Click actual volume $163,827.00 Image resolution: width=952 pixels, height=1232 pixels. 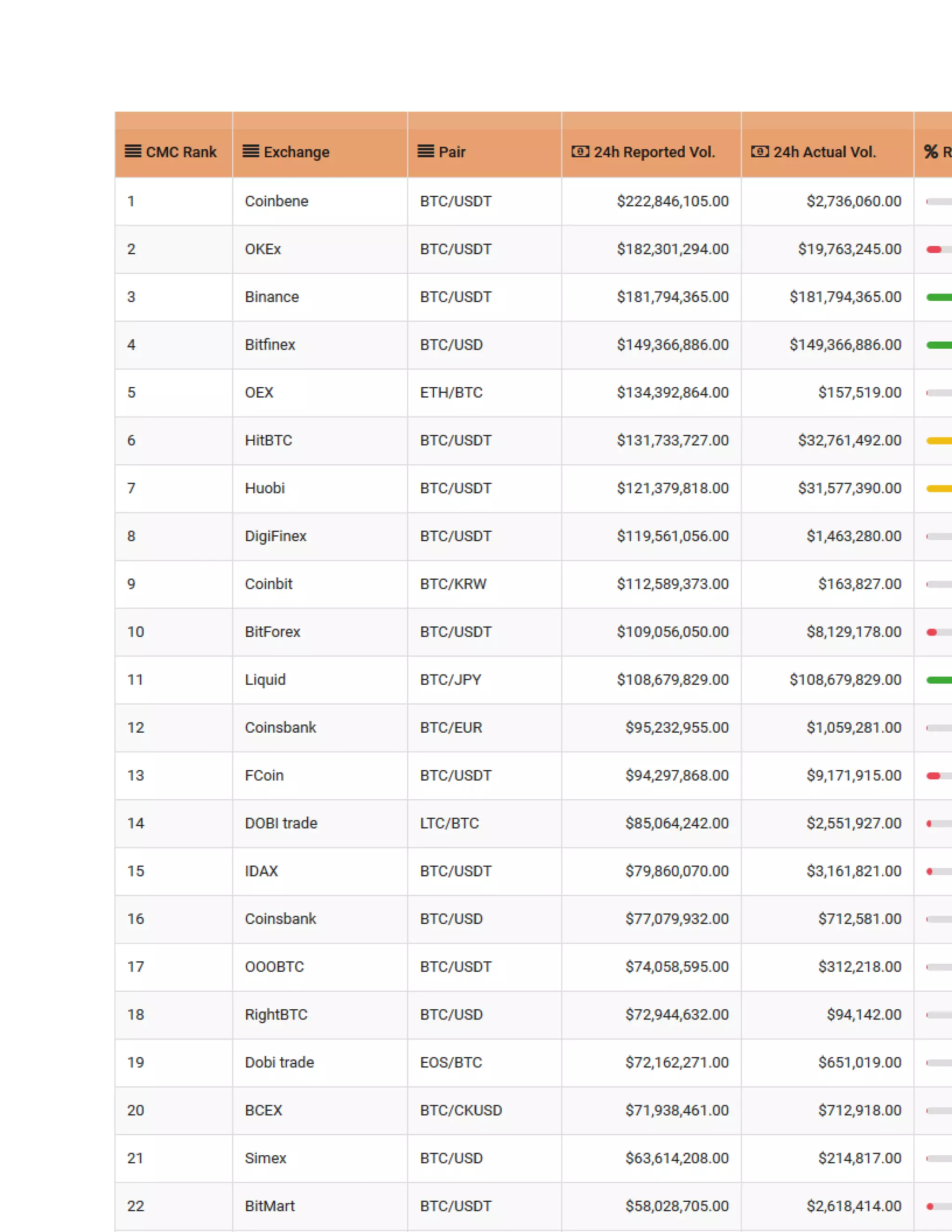coord(859,584)
